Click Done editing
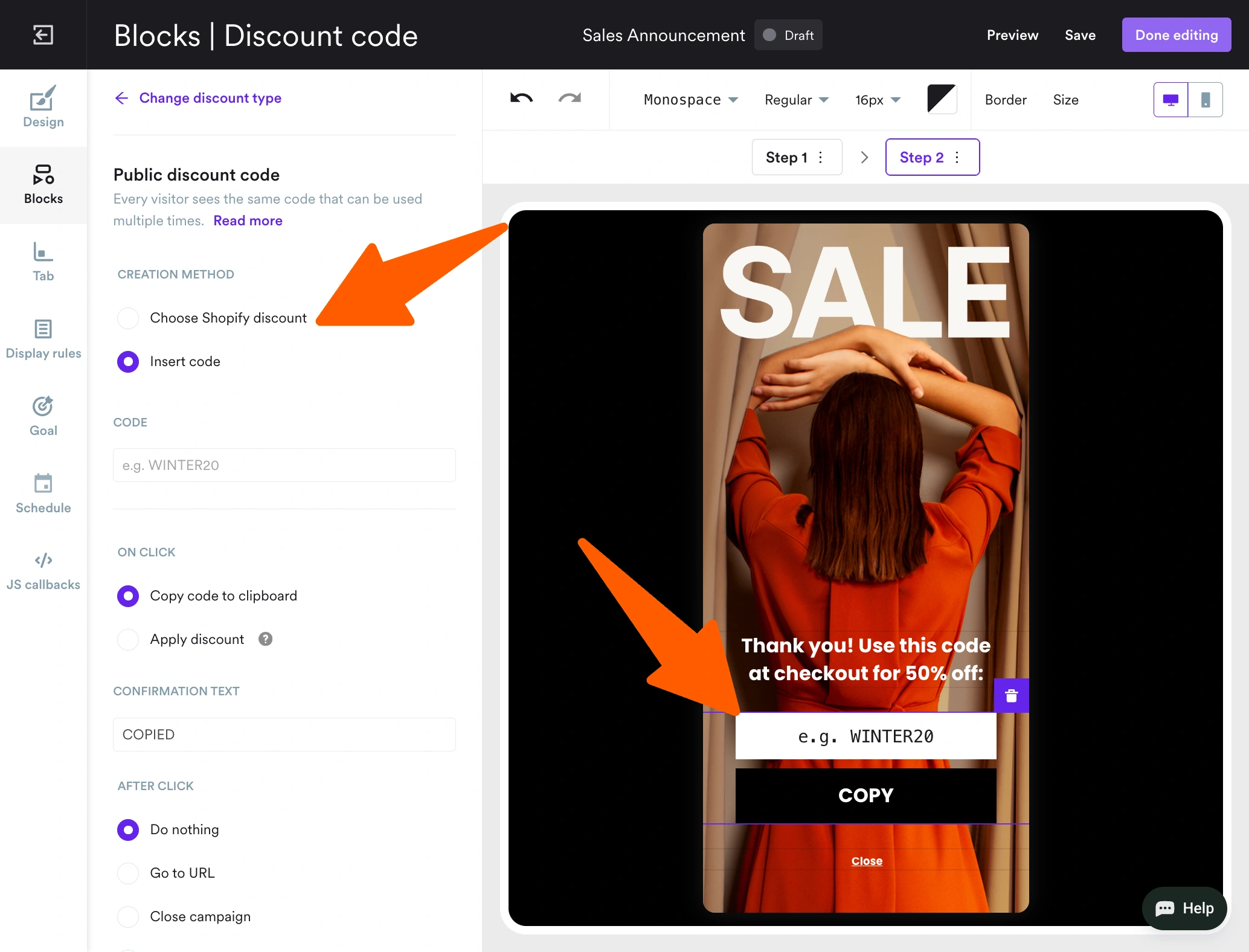Screen dimensions: 1249x952 [1175, 34]
